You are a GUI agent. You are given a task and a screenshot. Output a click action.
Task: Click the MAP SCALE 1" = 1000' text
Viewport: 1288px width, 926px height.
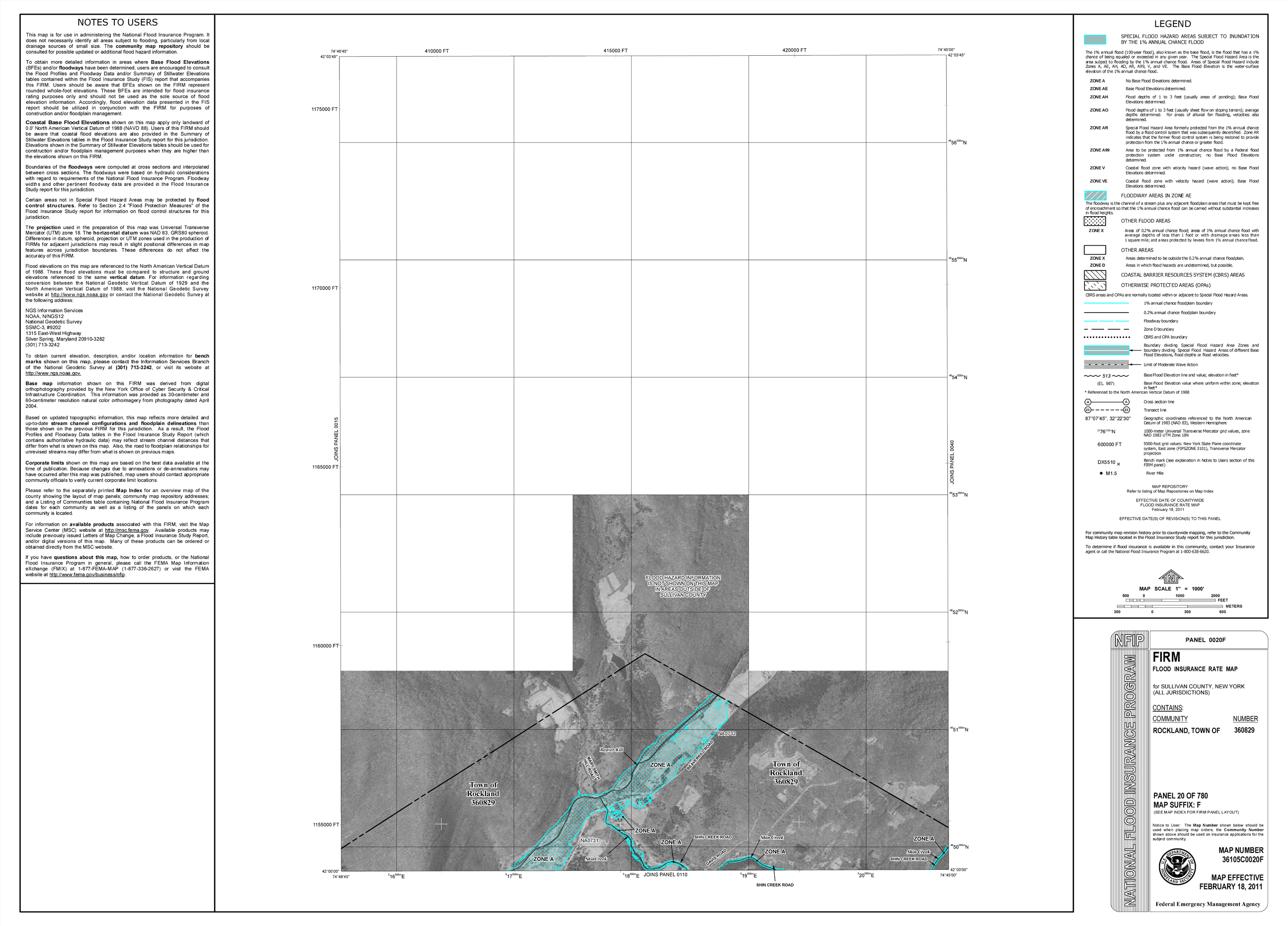[x=1172, y=589]
